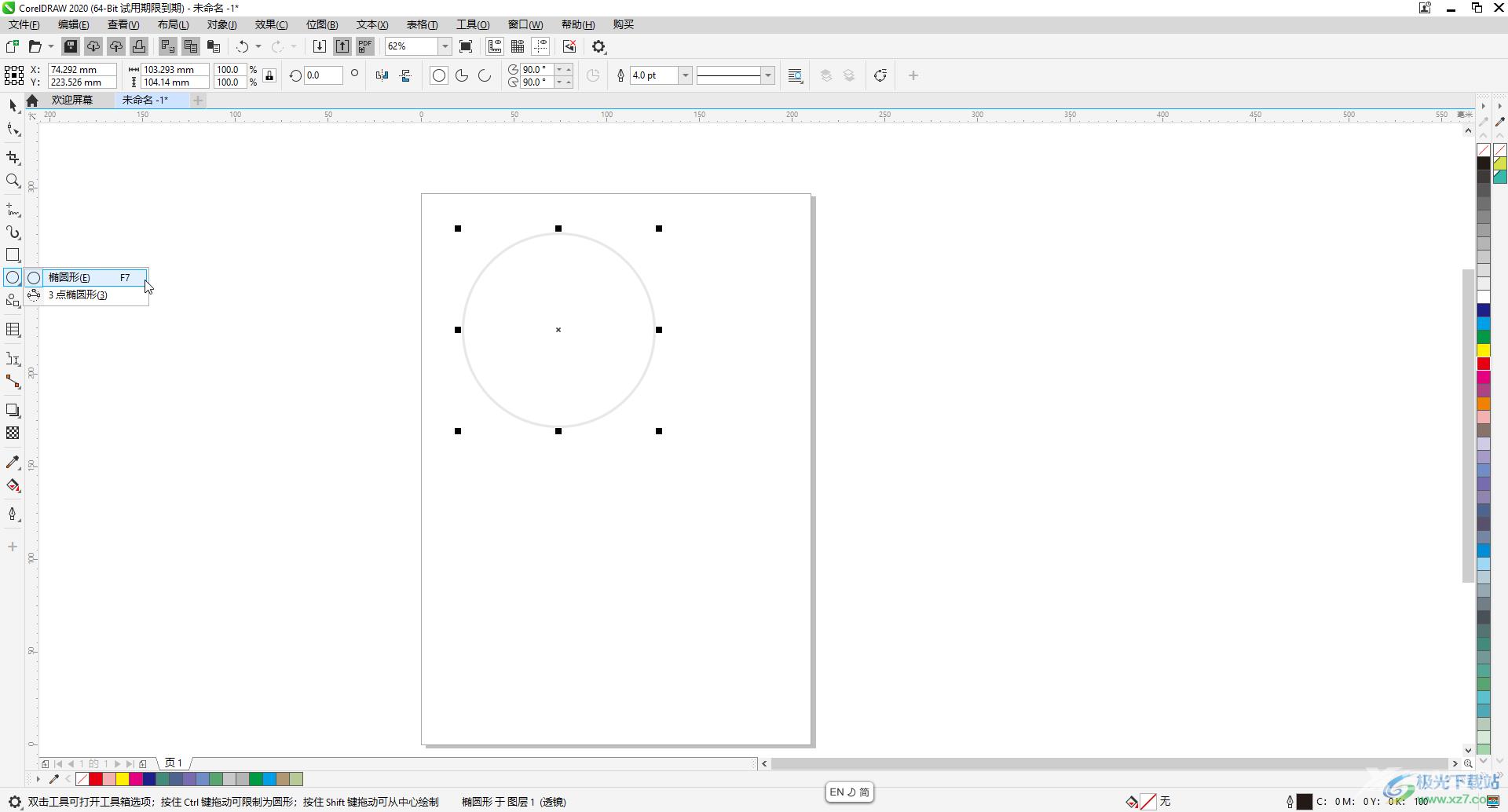1508x812 pixels.
Task: Set shape to Arc mode
Action: click(485, 75)
